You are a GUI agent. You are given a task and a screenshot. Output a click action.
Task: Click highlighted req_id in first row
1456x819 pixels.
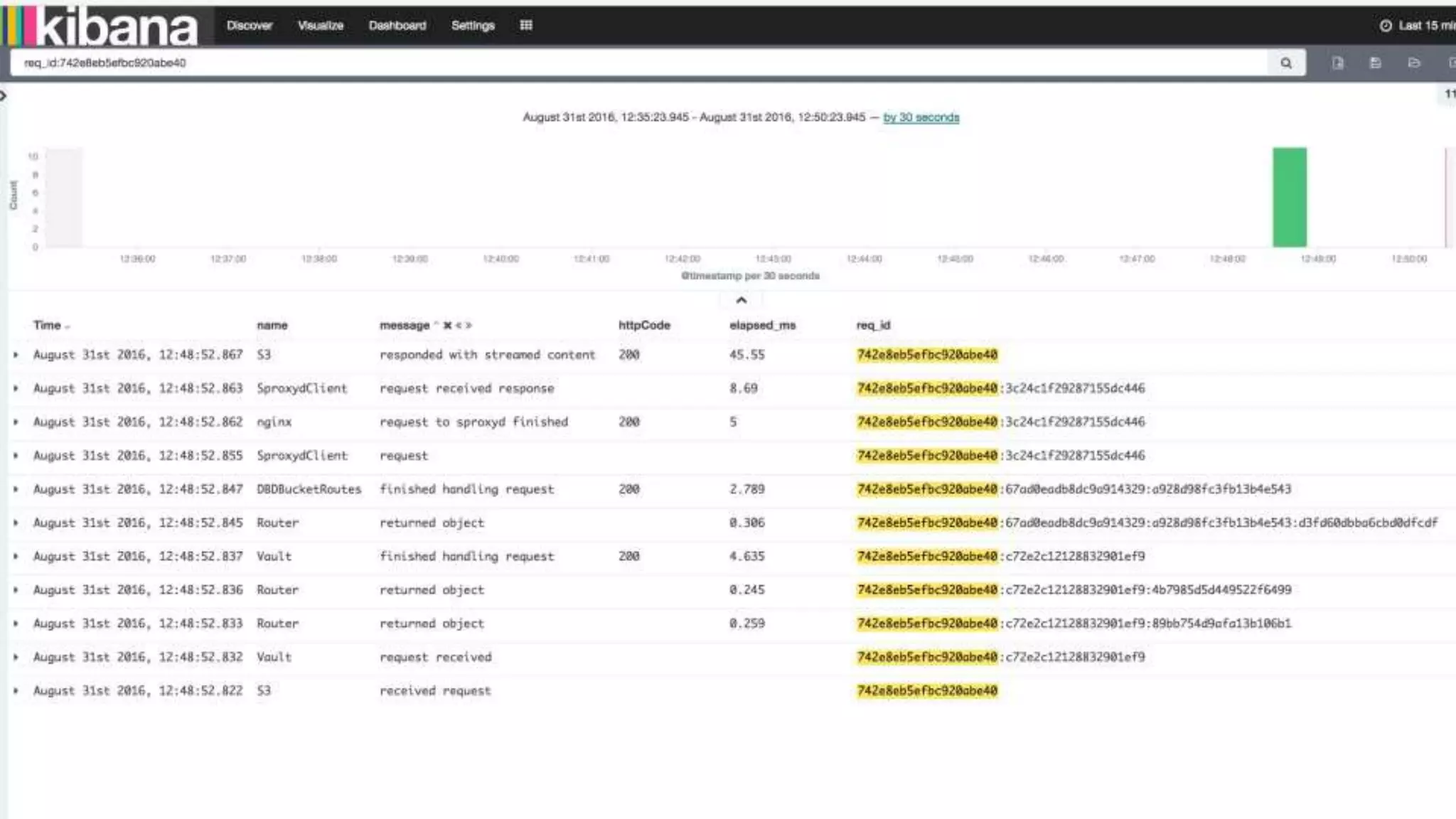(927, 354)
